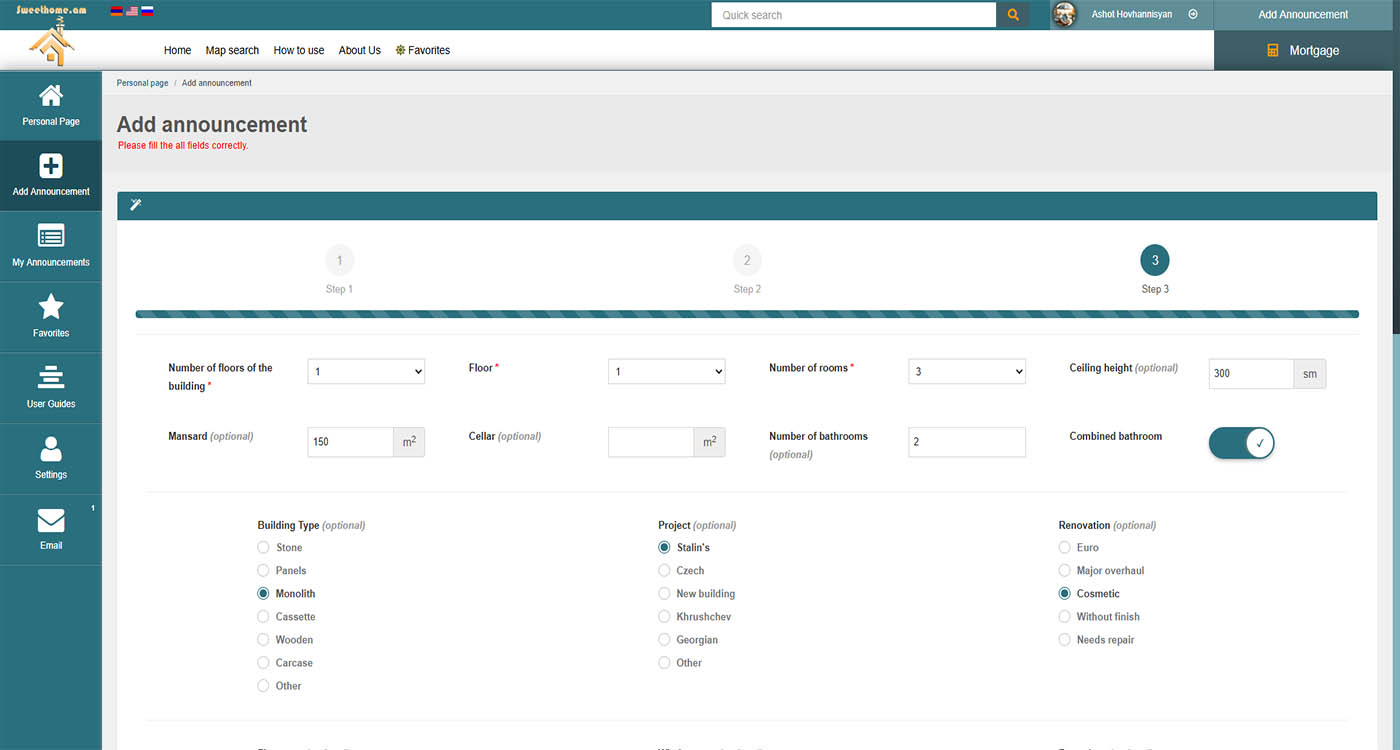This screenshot has width=1400, height=750.
Task: Toggle the Combined bathroom switch
Action: click(x=1241, y=442)
